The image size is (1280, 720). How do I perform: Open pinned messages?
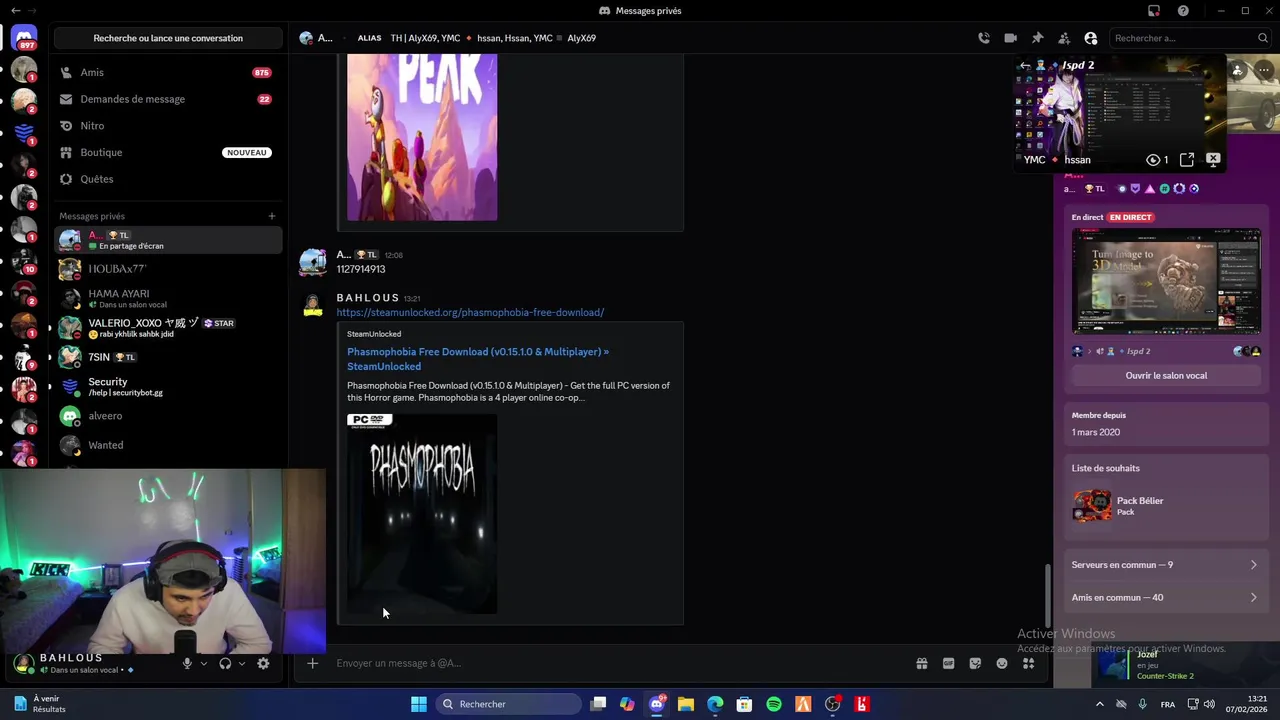click(x=1037, y=38)
